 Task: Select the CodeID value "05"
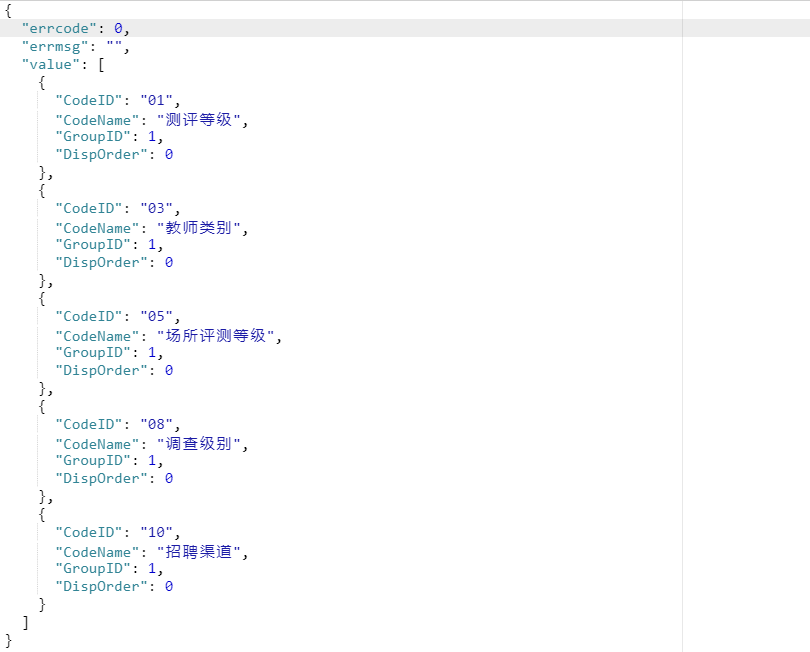(x=157, y=316)
